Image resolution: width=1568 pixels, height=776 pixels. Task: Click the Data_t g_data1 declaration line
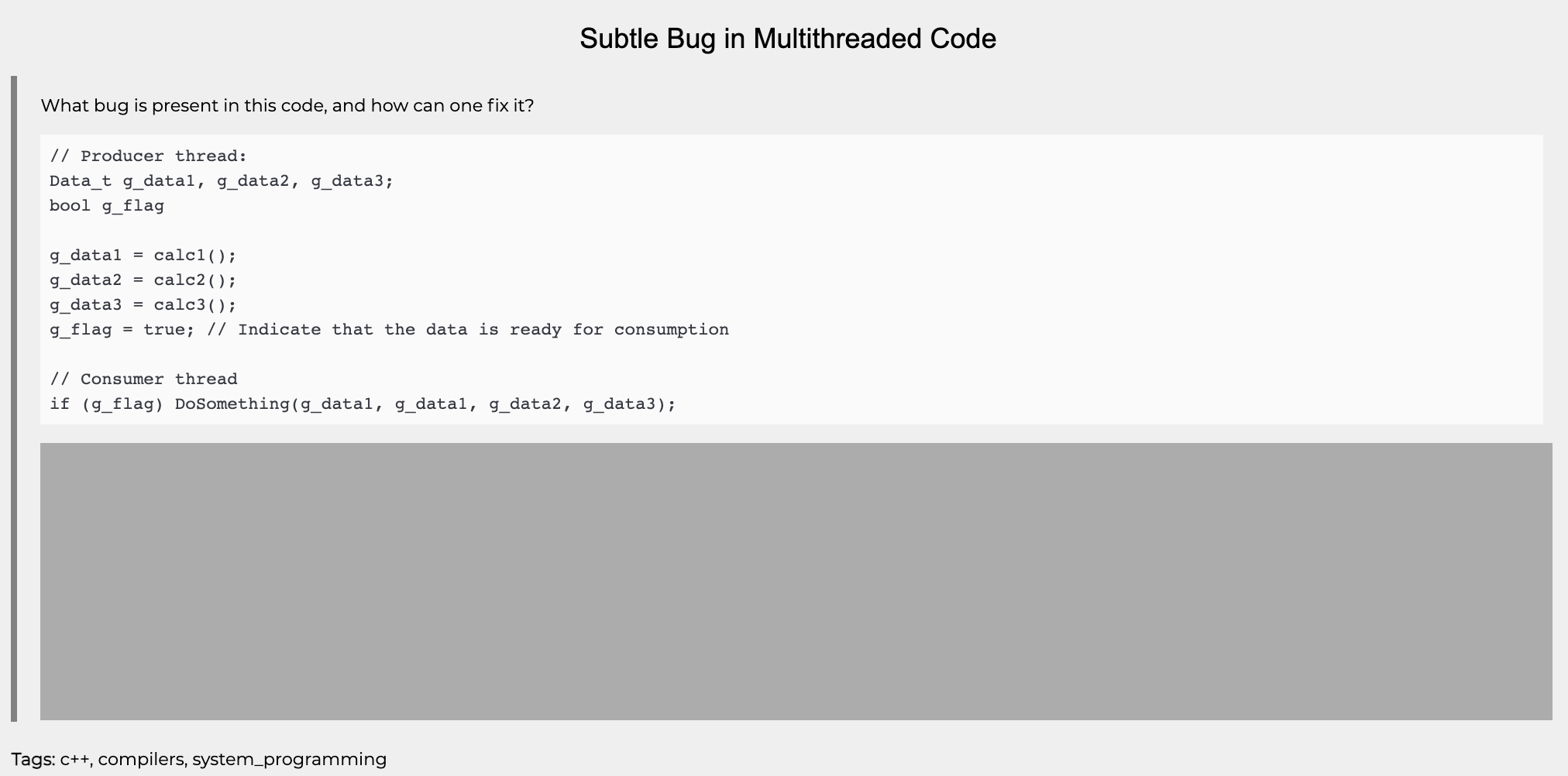tap(222, 181)
